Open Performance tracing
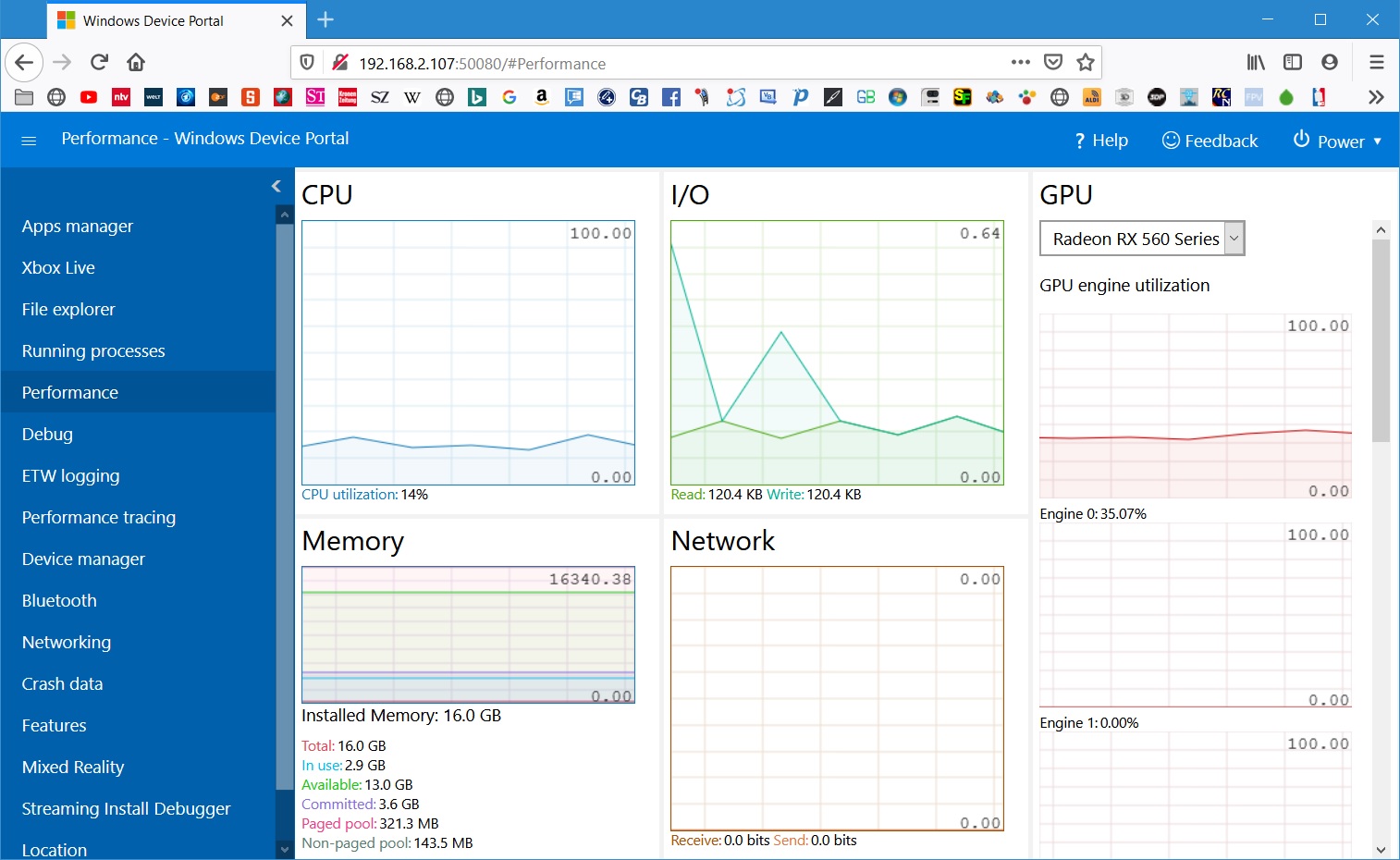Image resolution: width=1400 pixels, height=860 pixels. [x=99, y=518]
